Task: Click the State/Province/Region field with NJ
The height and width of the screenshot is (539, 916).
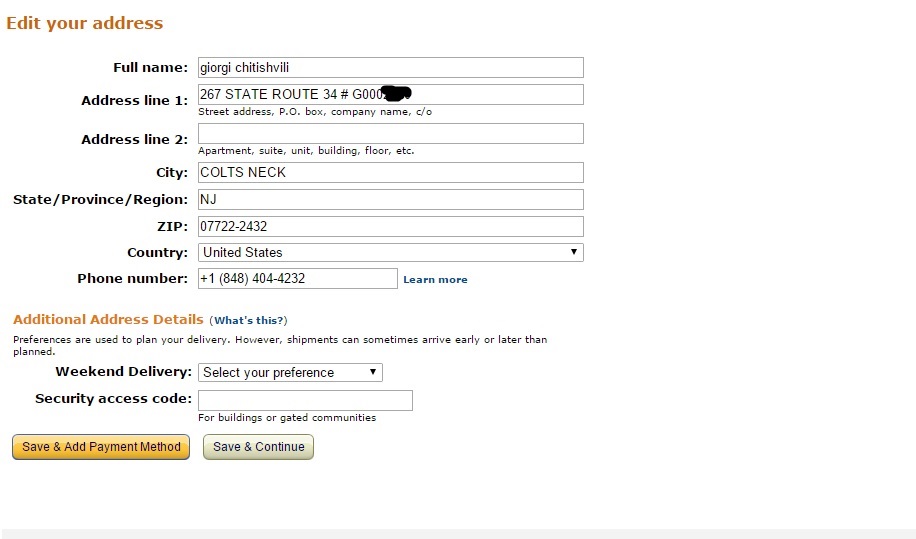Action: point(390,199)
